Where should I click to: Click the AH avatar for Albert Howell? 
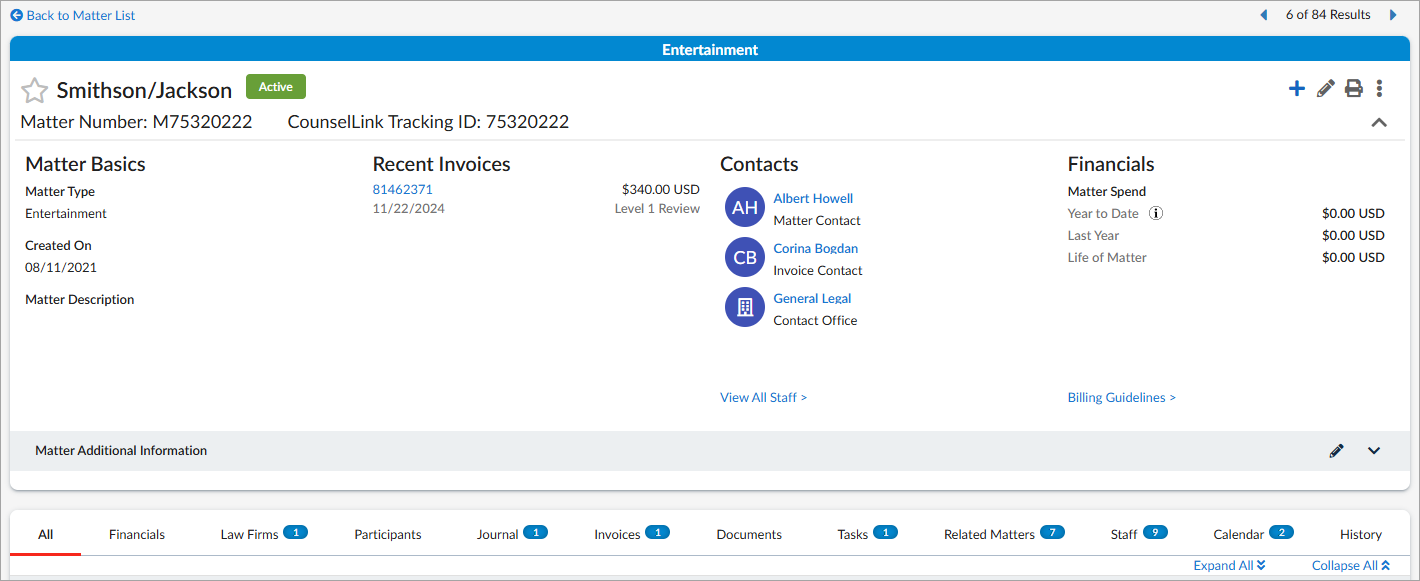tap(744, 207)
